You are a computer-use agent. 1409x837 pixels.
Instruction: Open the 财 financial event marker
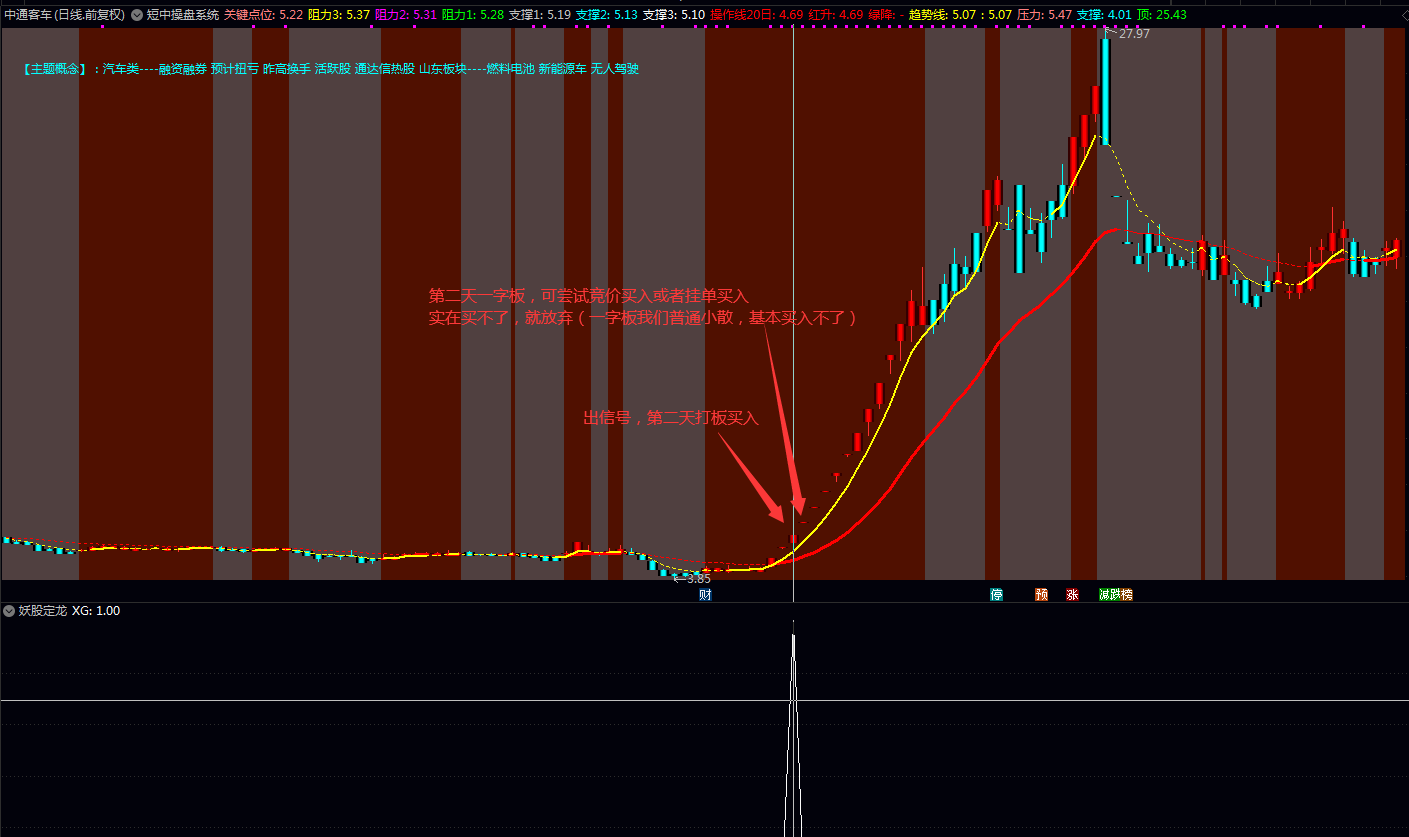tap(705, 594)
